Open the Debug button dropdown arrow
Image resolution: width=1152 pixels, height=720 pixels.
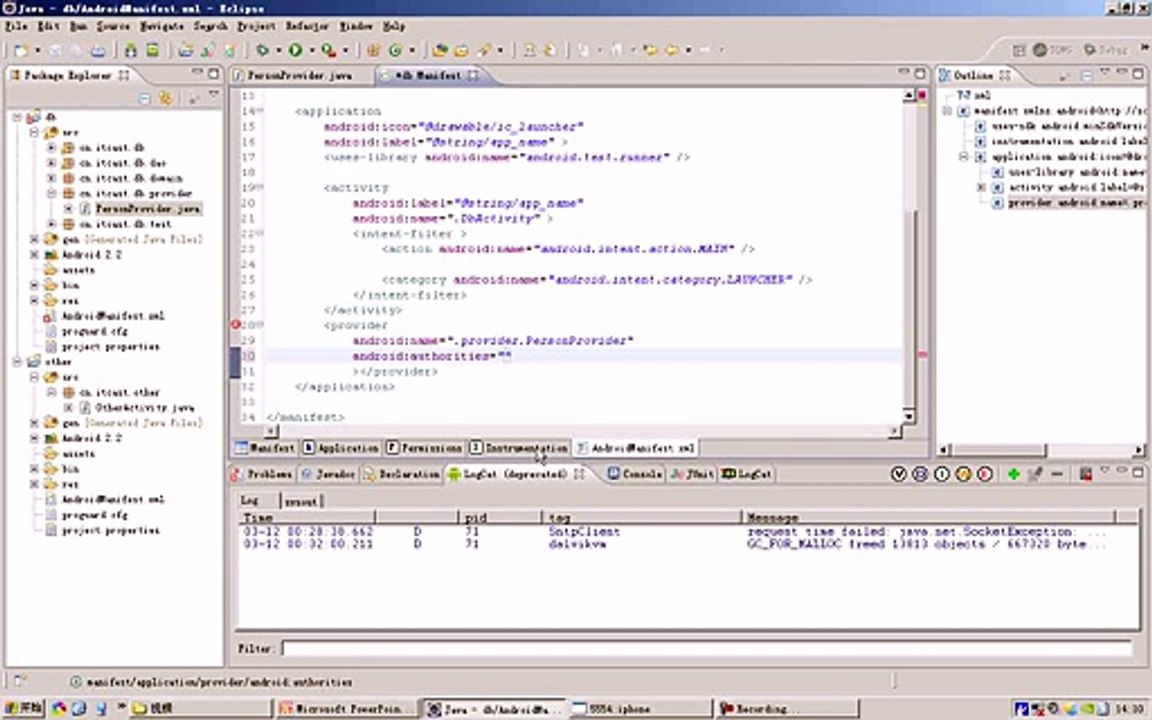pos(278,50)
